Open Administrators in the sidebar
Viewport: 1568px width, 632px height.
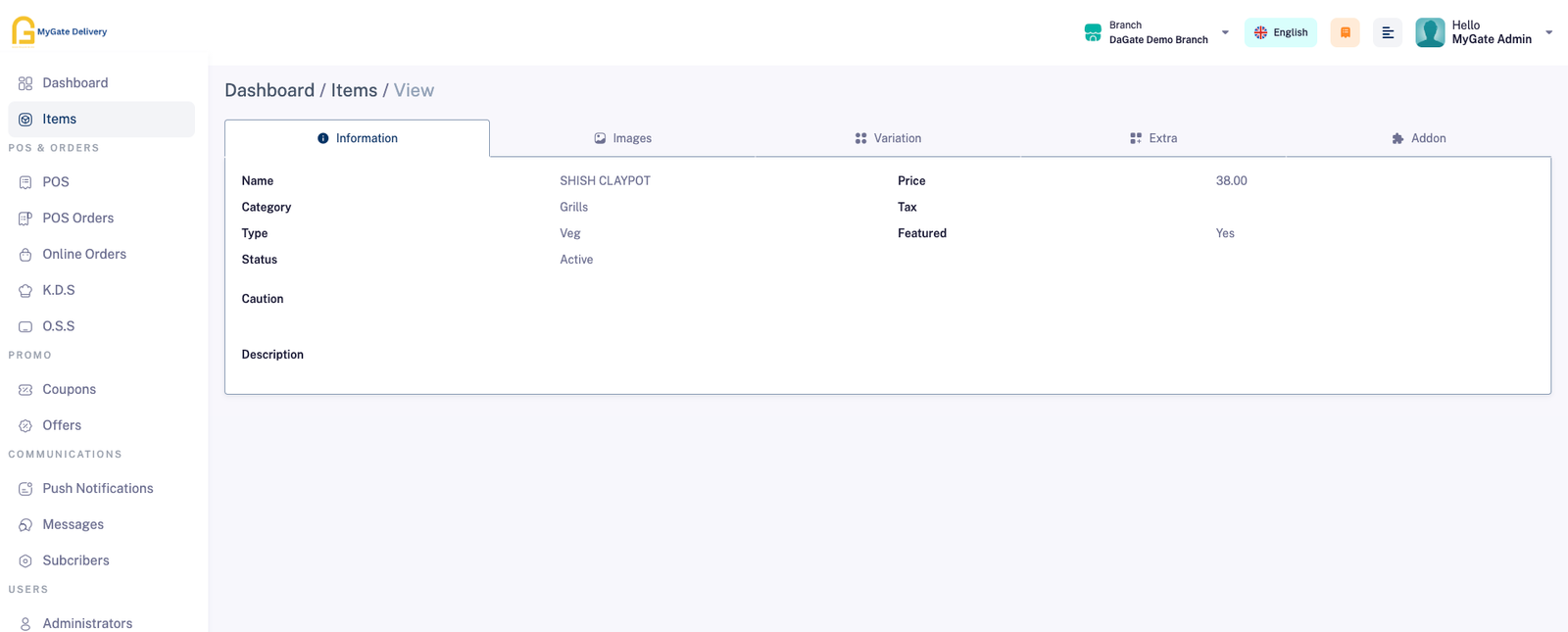(x=87, y=623)
